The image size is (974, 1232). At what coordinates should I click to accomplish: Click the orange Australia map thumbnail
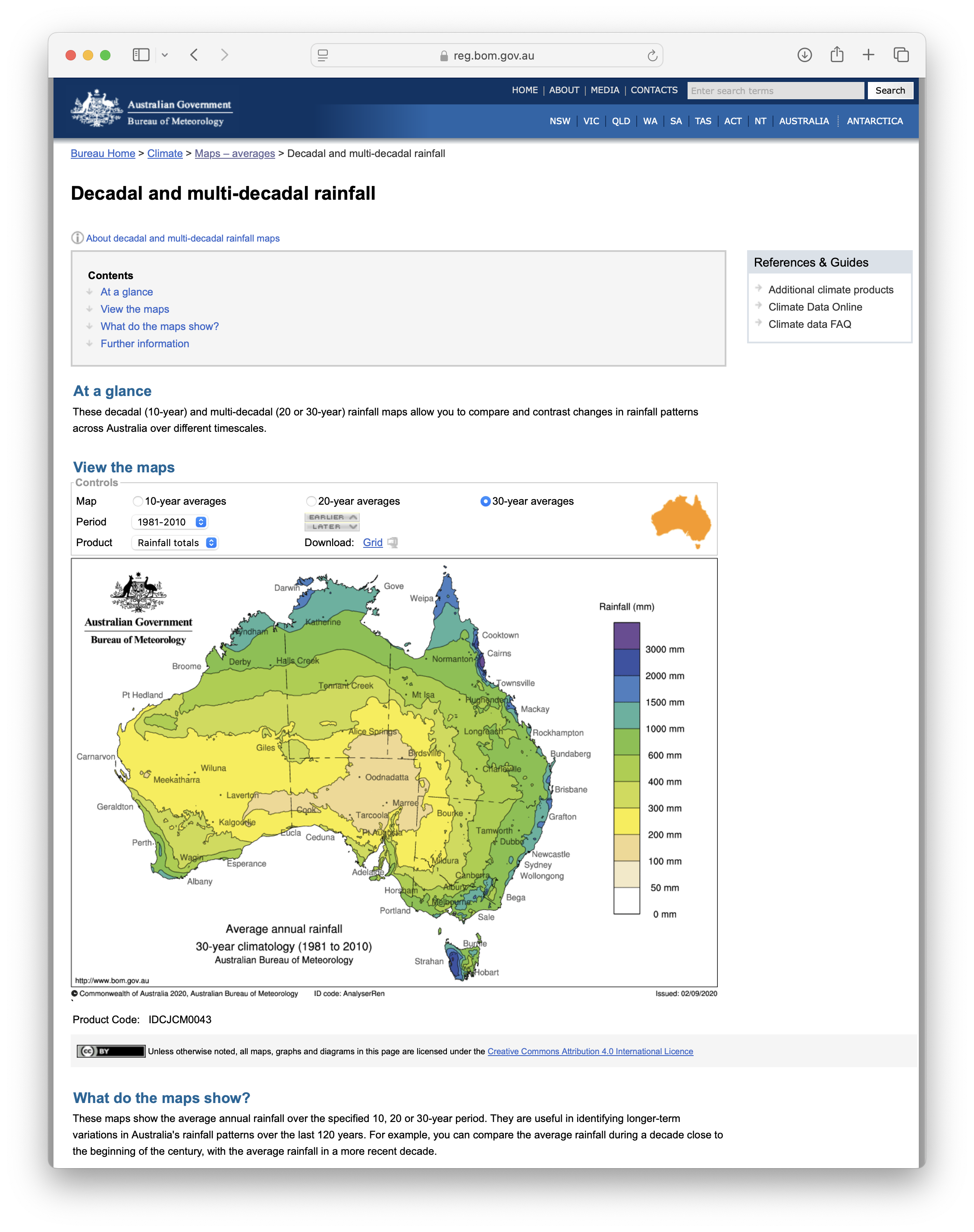click(681, 521)
